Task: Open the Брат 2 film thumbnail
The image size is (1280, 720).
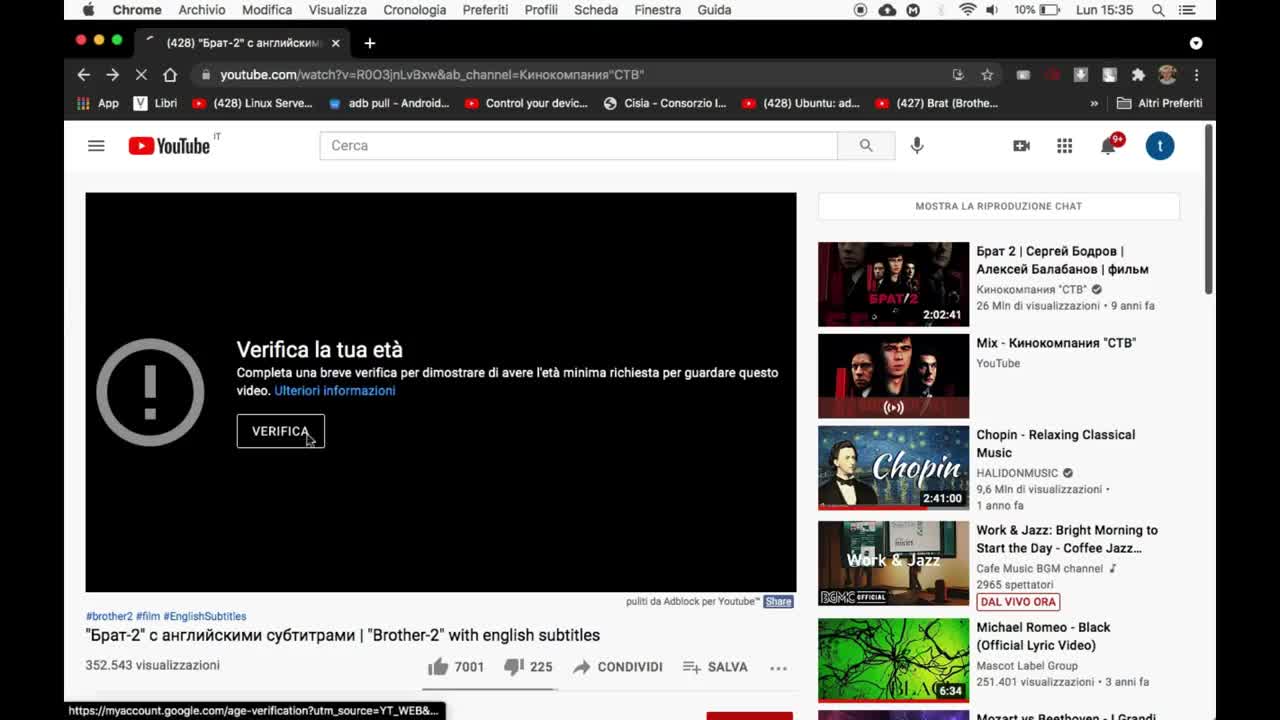Action: pos(893,284)
